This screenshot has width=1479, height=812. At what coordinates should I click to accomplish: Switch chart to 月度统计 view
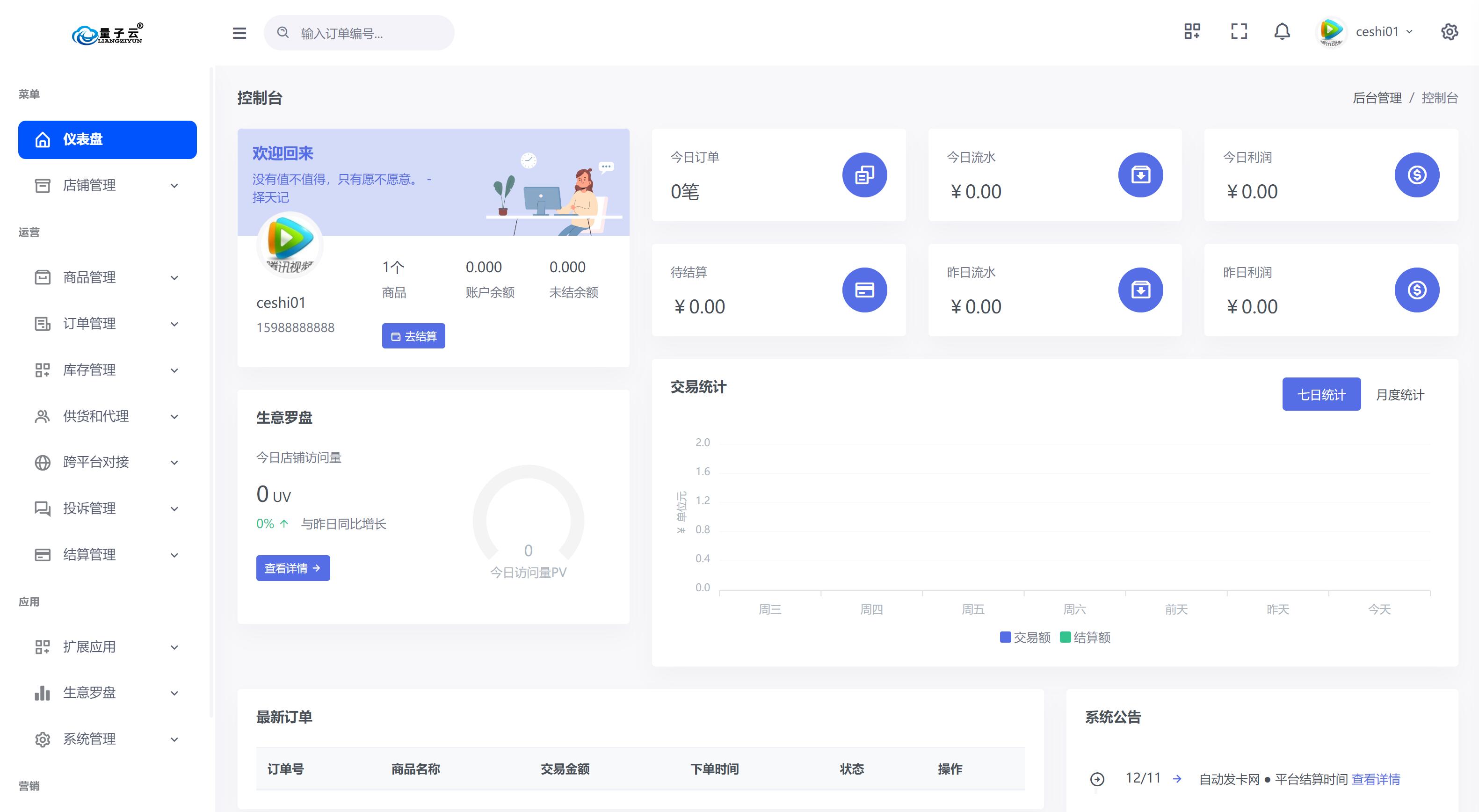pos(1401,394)
